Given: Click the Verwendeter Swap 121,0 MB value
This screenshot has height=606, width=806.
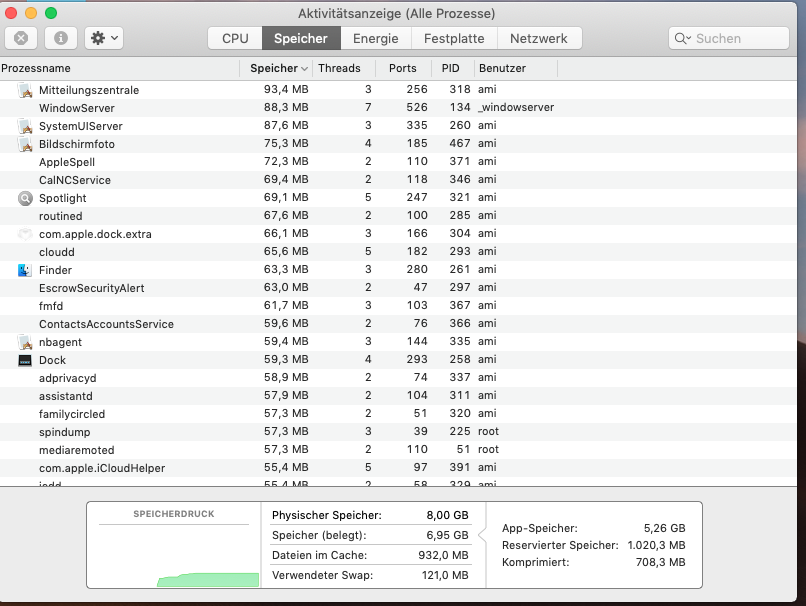Looking at the screenshot, I should [x=445, y=575].
